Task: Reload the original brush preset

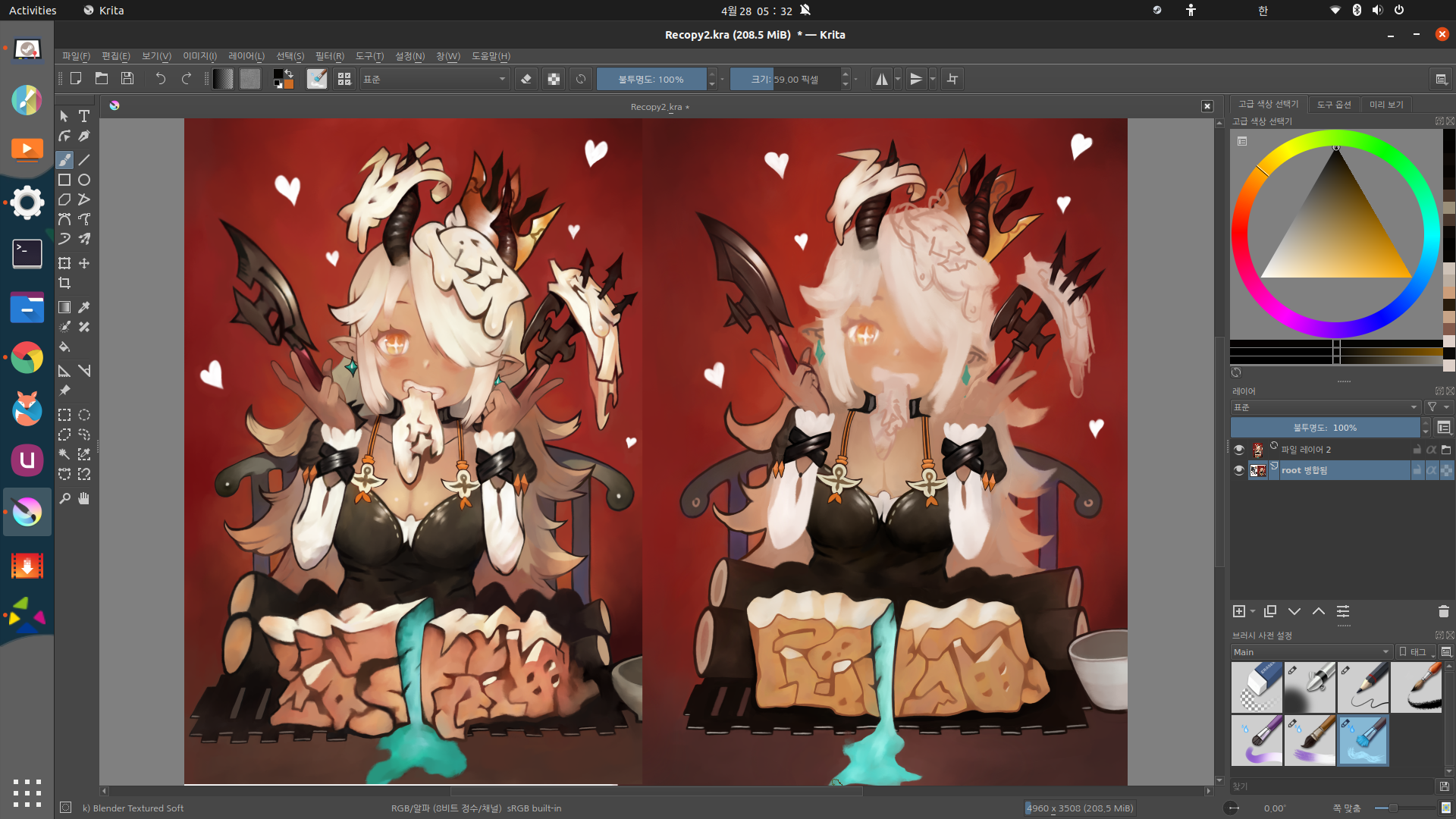Action: point(581,79)
